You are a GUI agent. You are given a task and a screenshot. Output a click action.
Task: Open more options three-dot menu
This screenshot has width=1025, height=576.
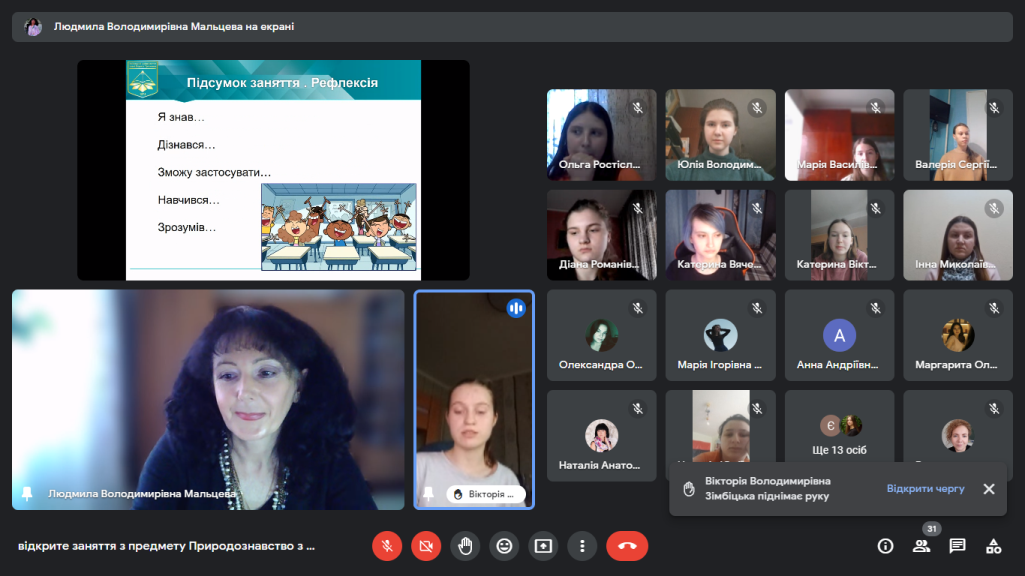pos(582,546)
